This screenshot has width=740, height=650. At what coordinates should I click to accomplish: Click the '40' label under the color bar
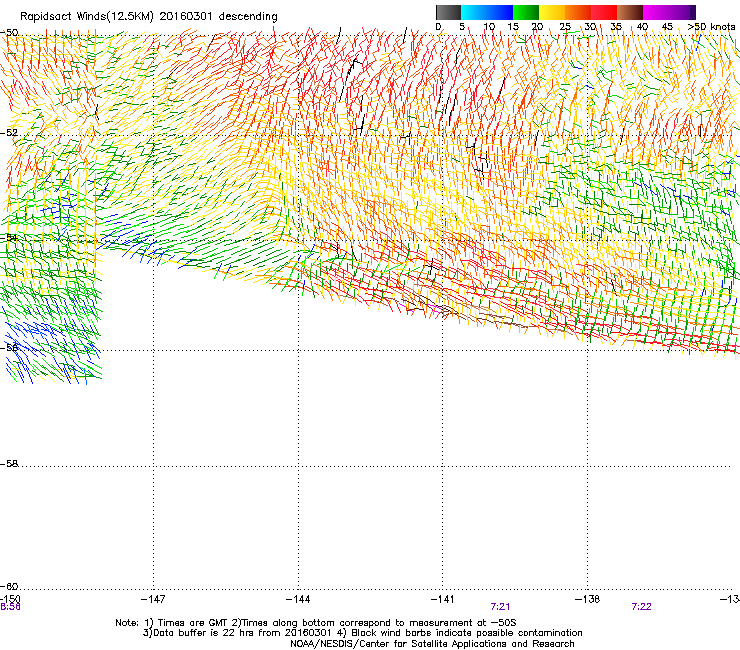point(642,27)
